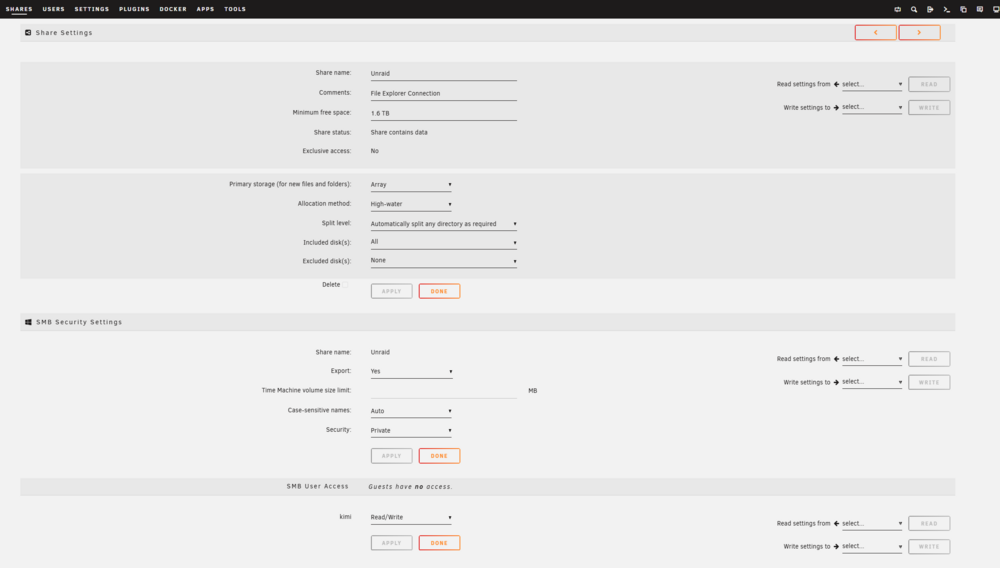Open SMB User Access Write settings to dropdown
This screenshot has height=568, width=1000.
coord(872,546)
